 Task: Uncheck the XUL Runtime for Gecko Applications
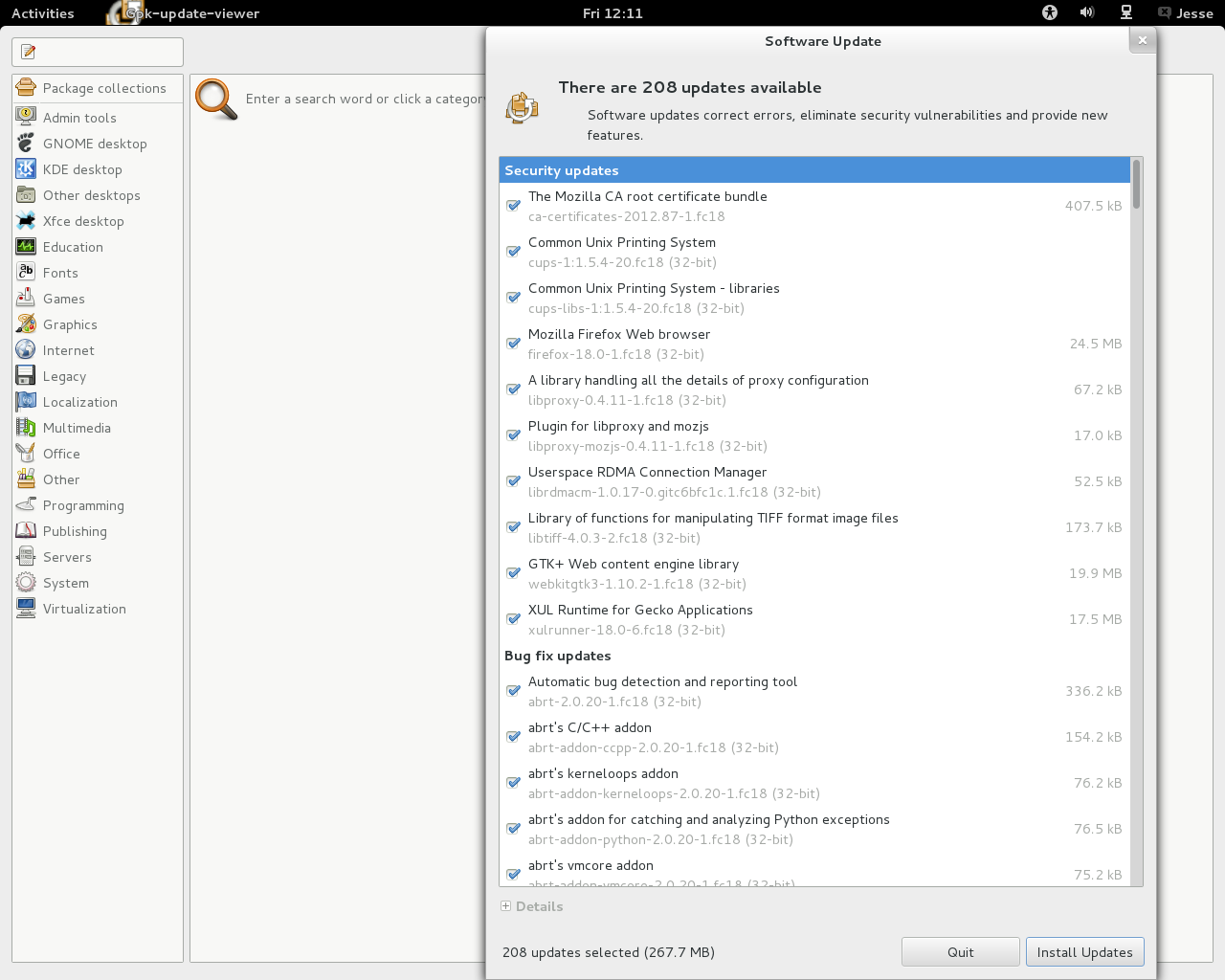point(514,619)
